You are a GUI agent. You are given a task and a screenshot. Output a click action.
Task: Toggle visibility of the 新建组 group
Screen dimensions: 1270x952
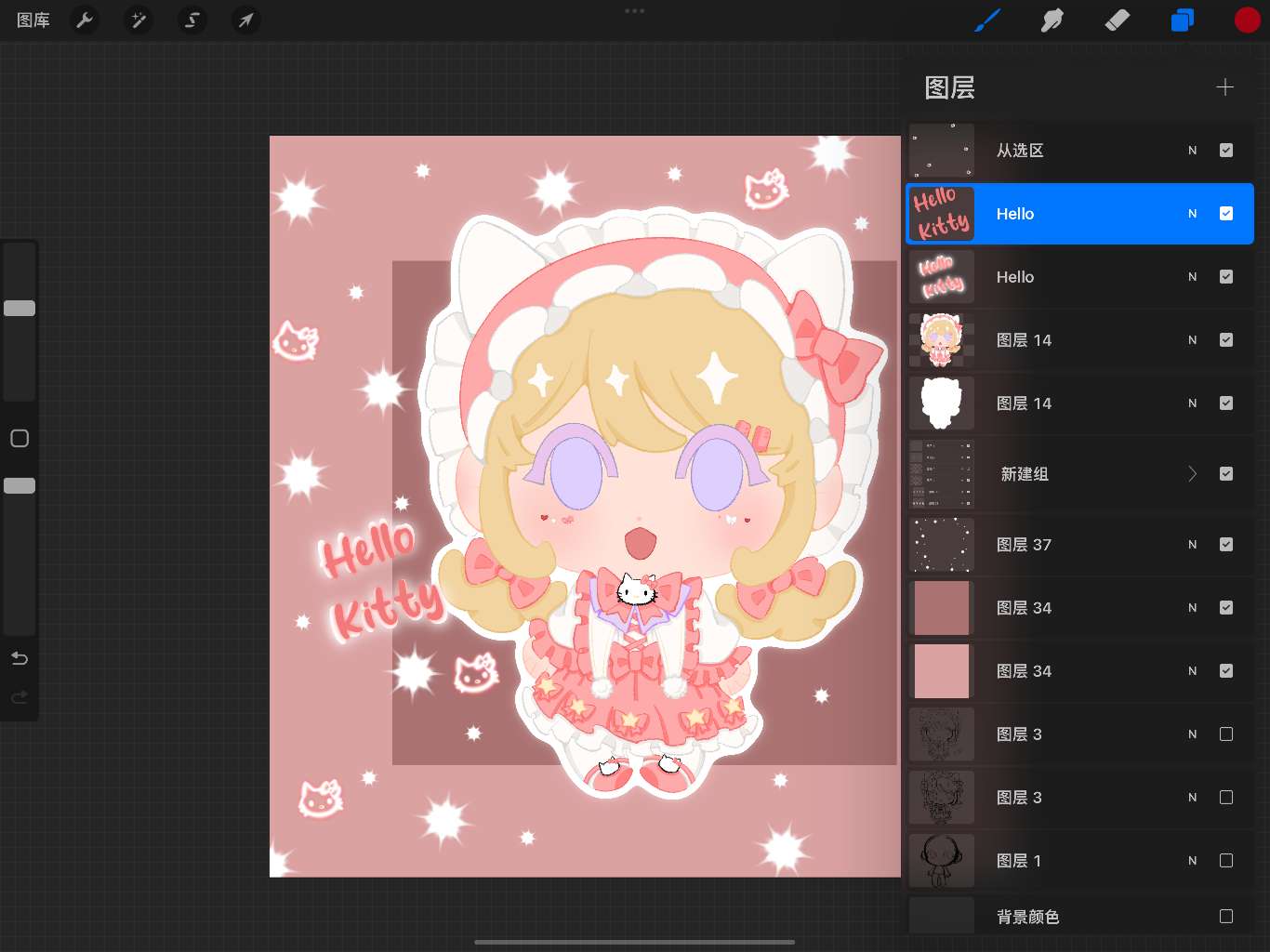click(1226, 473)
